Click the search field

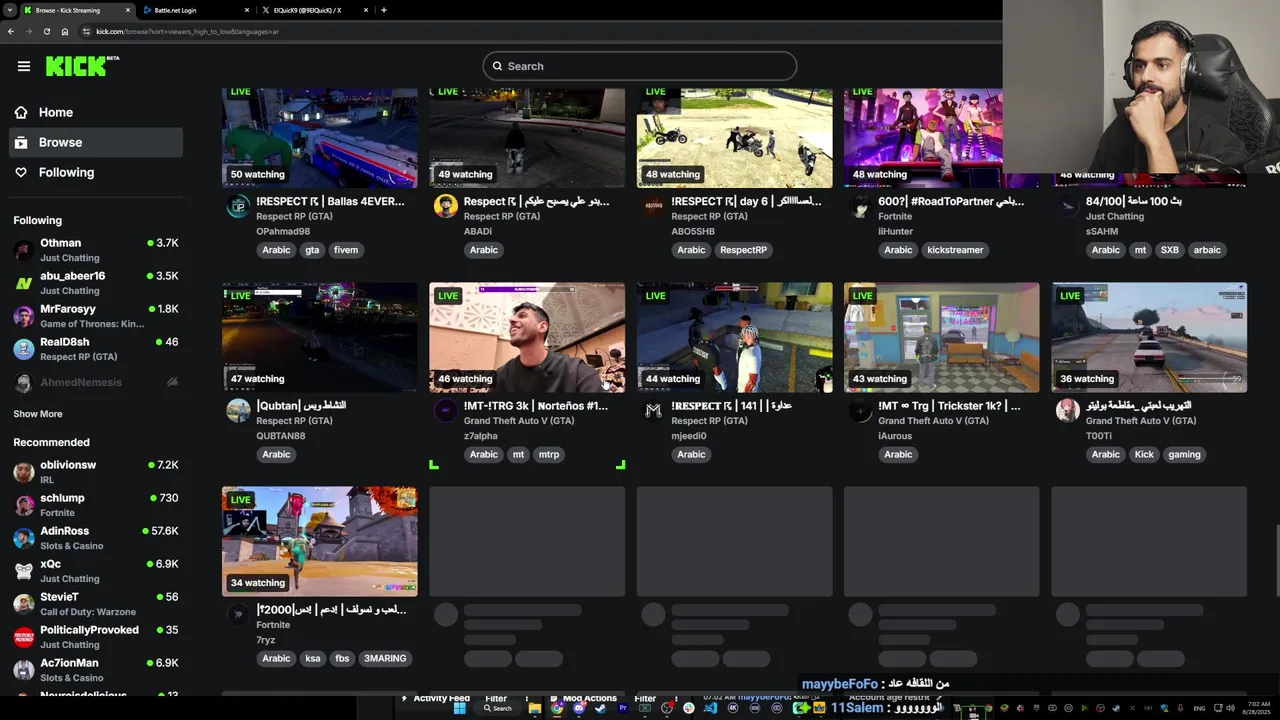pyautogui.click(x=640, y=66)
